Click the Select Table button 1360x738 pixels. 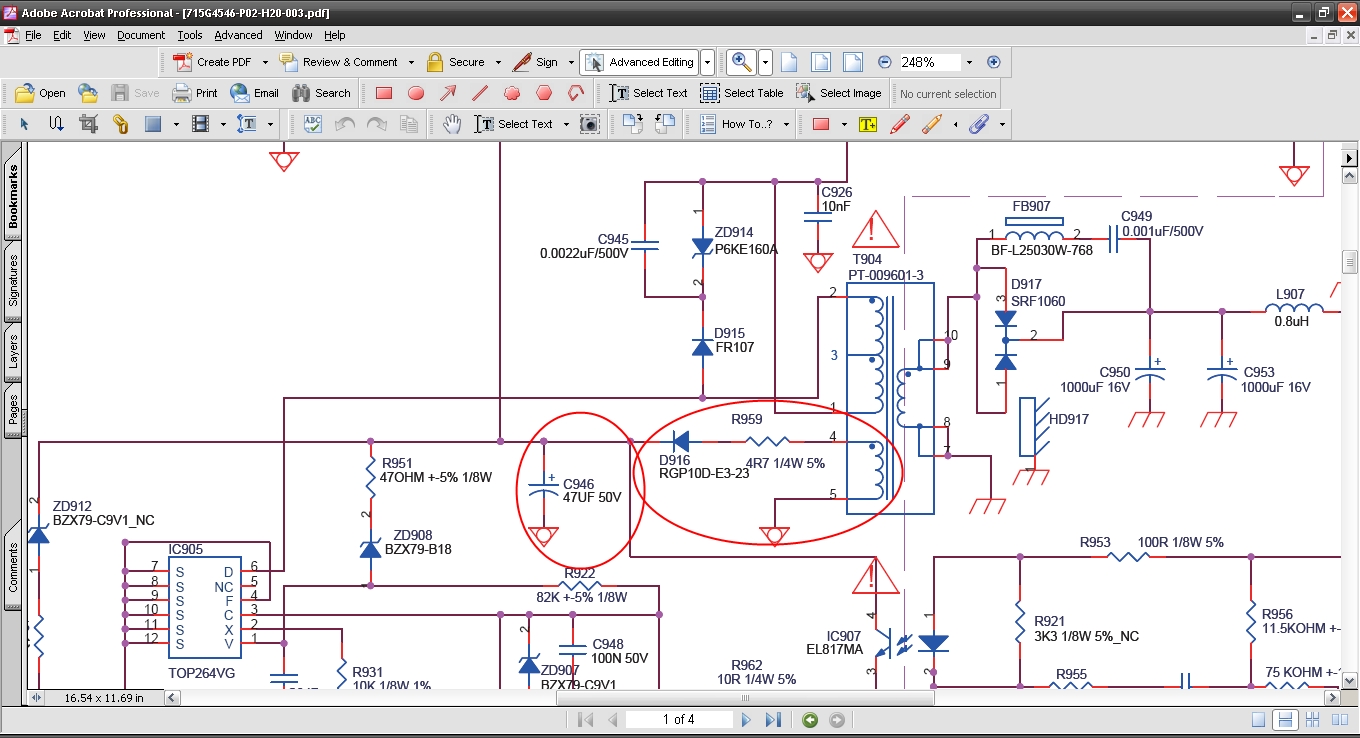tap(741, 93)
